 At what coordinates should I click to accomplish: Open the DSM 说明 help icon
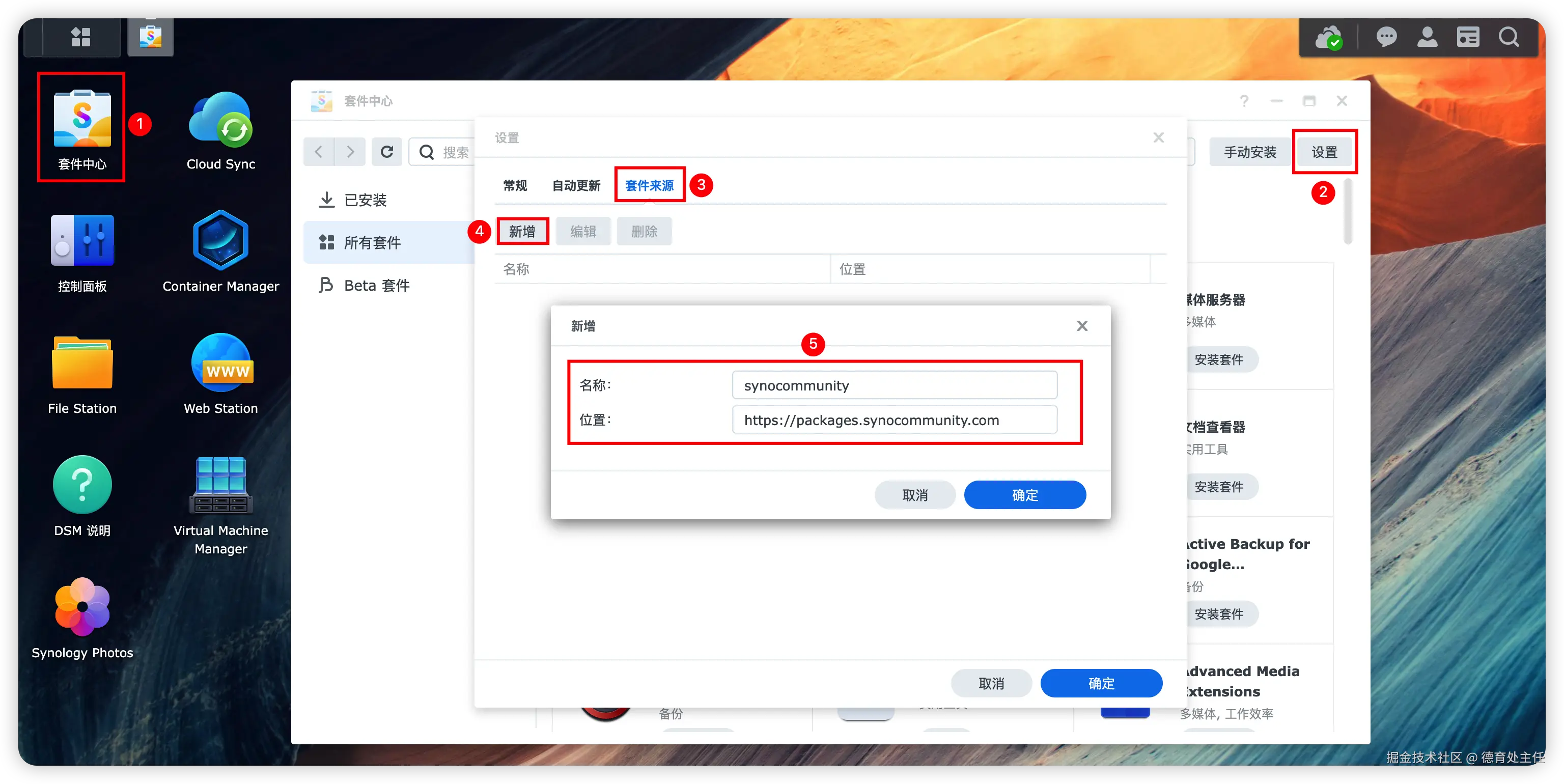(x=82, y=485)
